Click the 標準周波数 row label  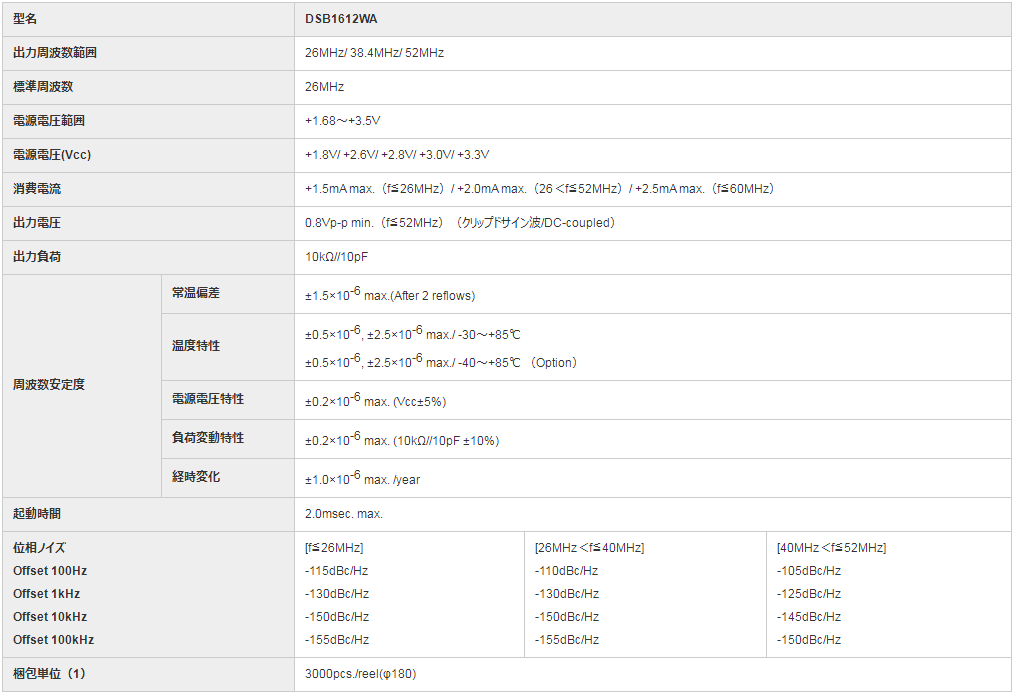(x=43, y=87)
